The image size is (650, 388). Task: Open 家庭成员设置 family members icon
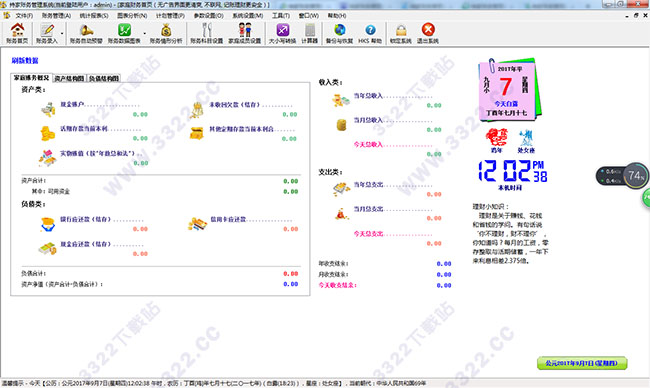pyautogui.click(x=245, y=33)
